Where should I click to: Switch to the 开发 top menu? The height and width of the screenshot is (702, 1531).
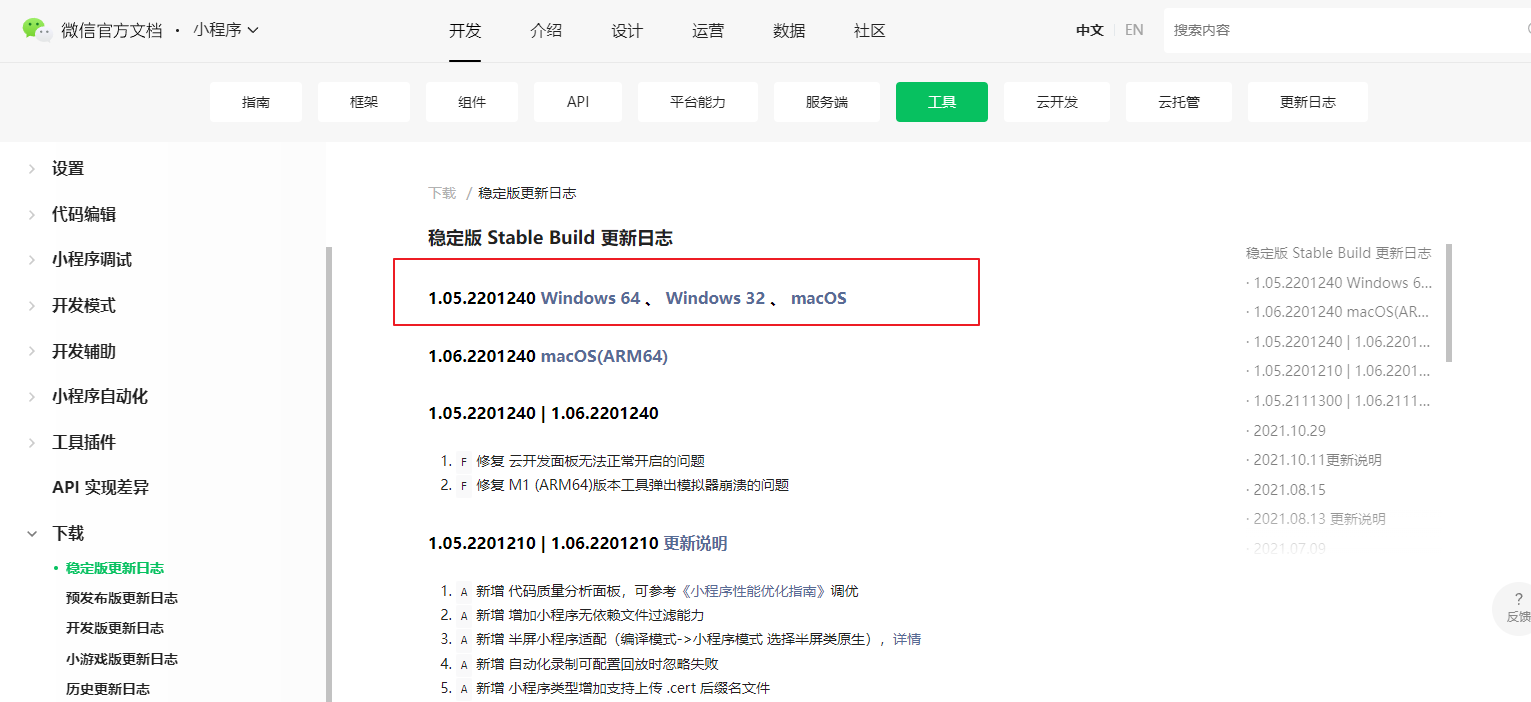465,31
